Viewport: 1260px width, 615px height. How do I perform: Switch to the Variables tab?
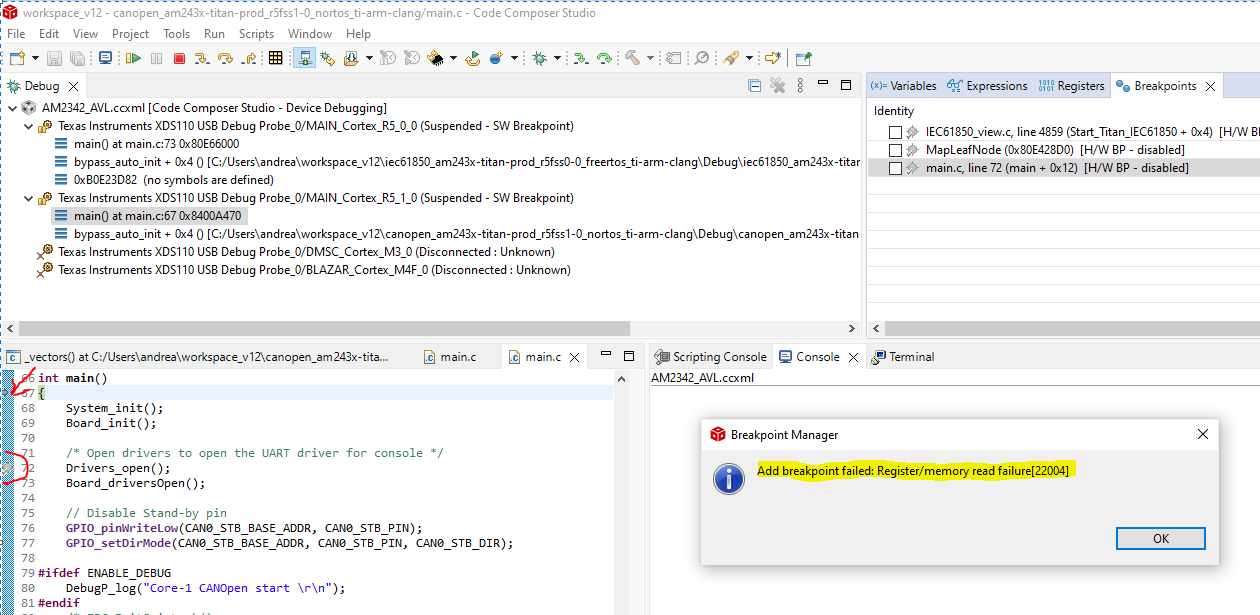click(904, 86)
